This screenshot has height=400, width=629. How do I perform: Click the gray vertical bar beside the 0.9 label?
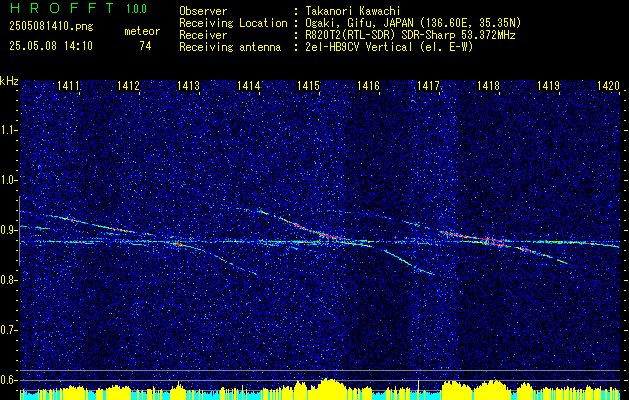tap(19, 231)
